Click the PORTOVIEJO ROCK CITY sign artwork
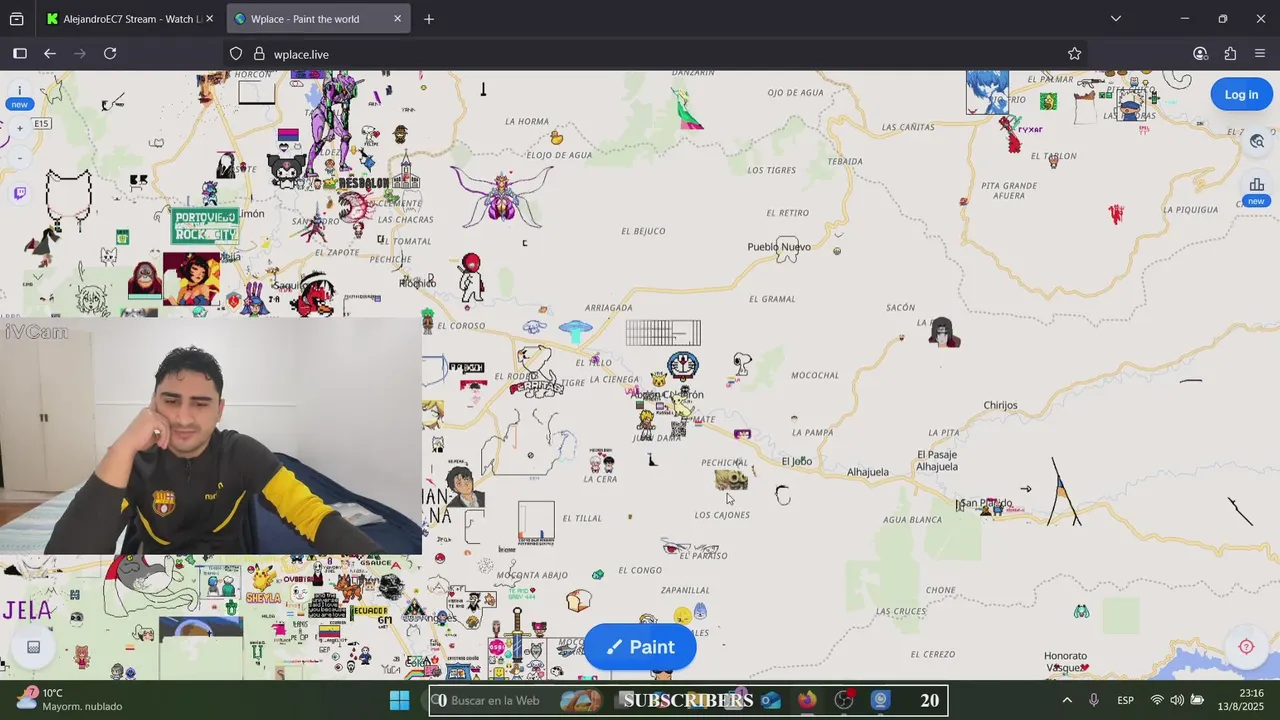Viewport: 1280px width, 720px height. click(205, 226)
